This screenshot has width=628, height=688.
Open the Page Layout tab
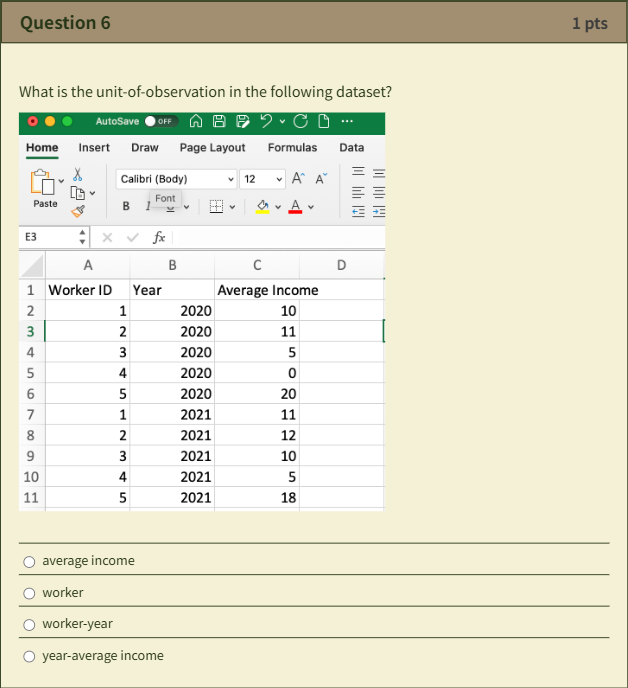click(212, 147)
